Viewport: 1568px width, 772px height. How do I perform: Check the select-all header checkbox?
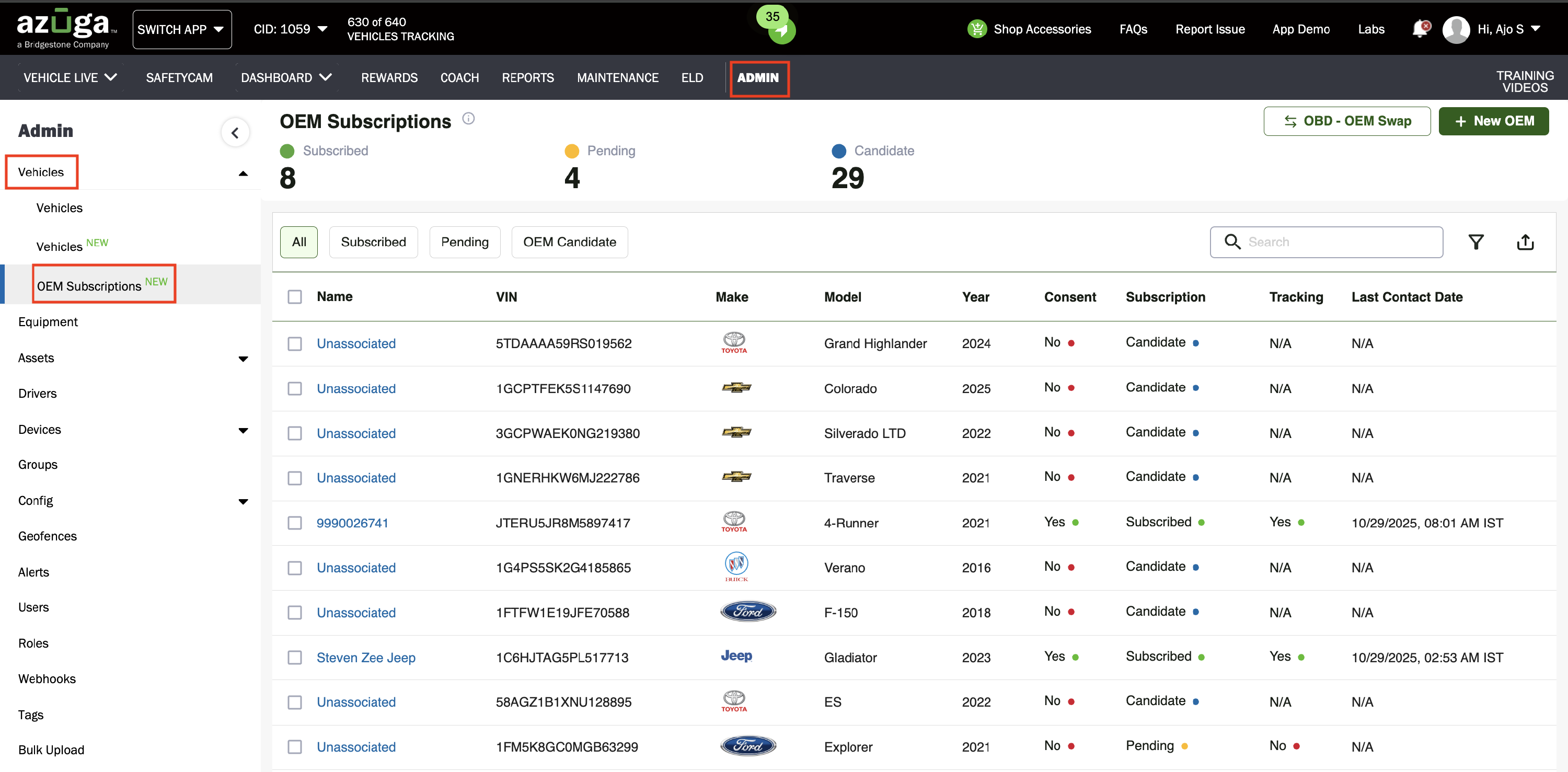click(x=295, y=296)
